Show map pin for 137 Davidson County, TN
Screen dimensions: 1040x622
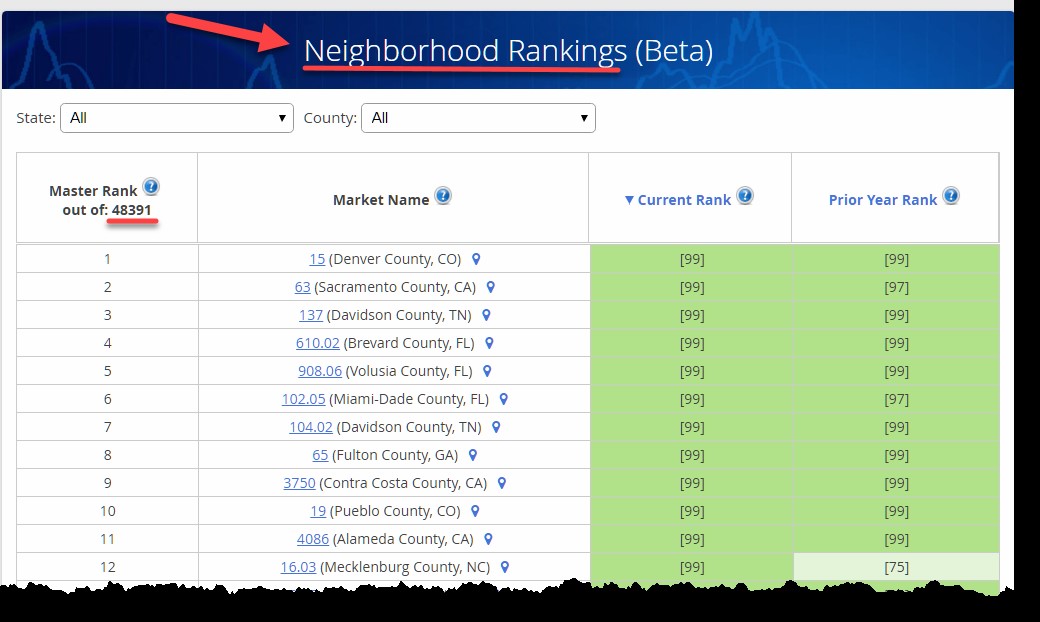click(x=486, y=315)
